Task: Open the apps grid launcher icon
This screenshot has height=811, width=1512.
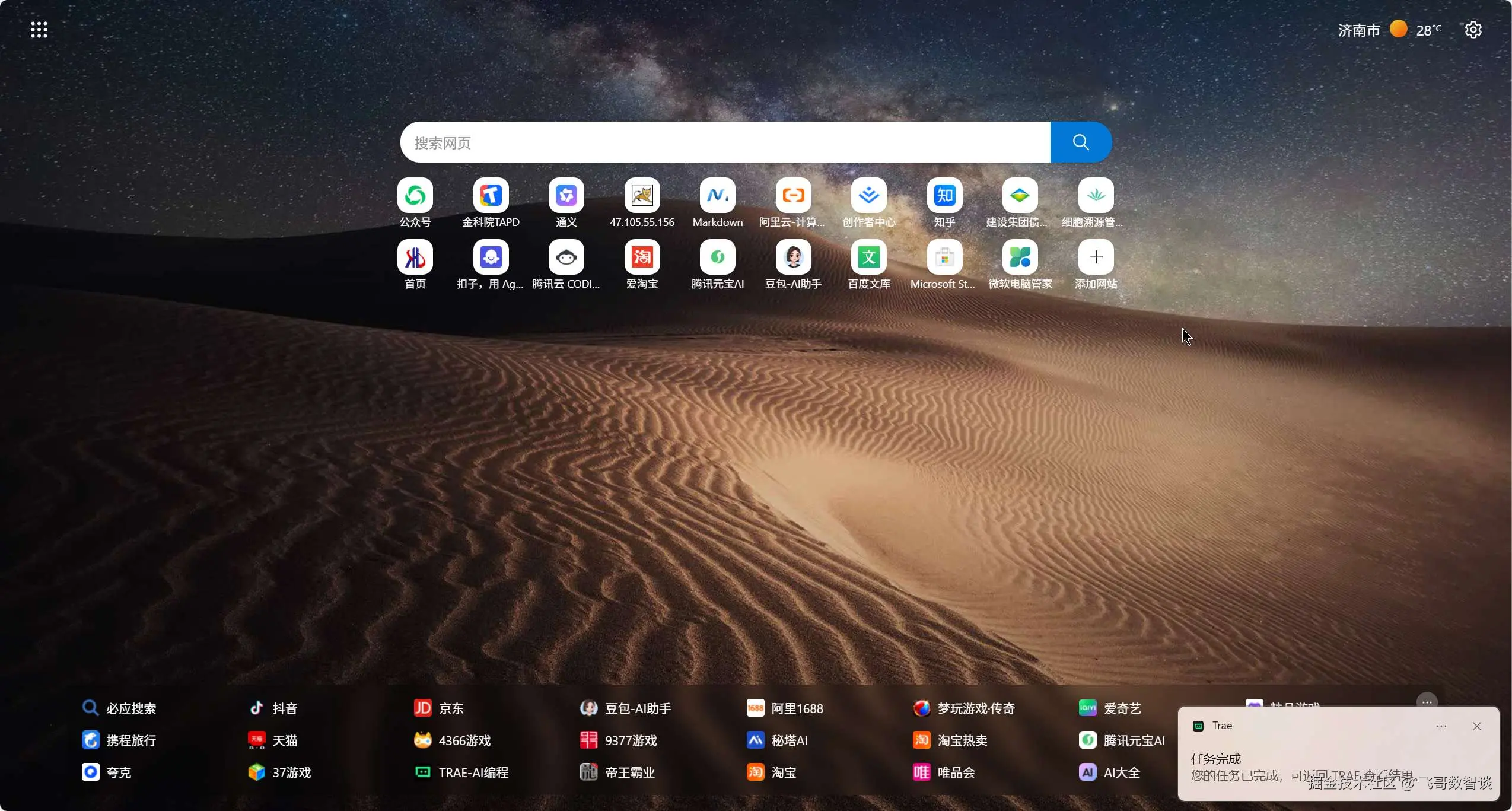Action: tap(39, 30)
